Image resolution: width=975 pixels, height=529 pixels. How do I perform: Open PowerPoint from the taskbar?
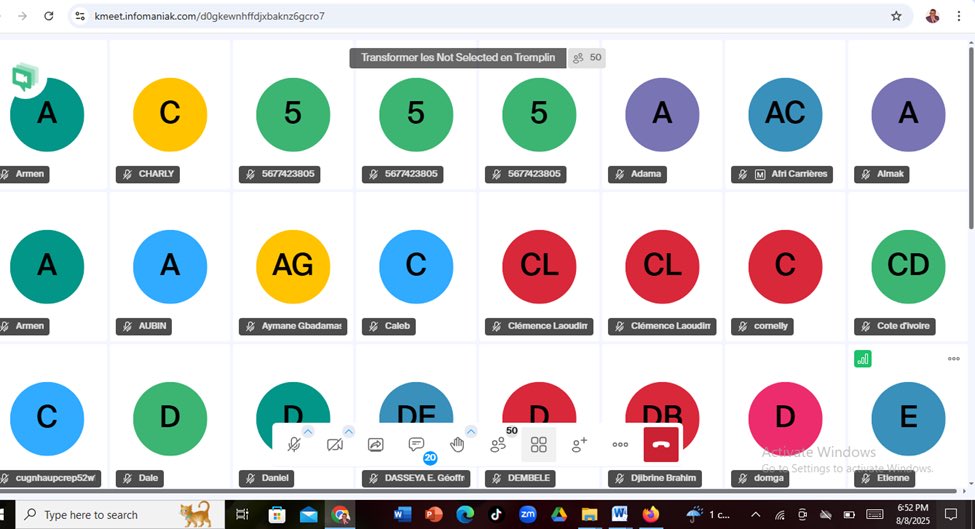[x=433, y=514]
